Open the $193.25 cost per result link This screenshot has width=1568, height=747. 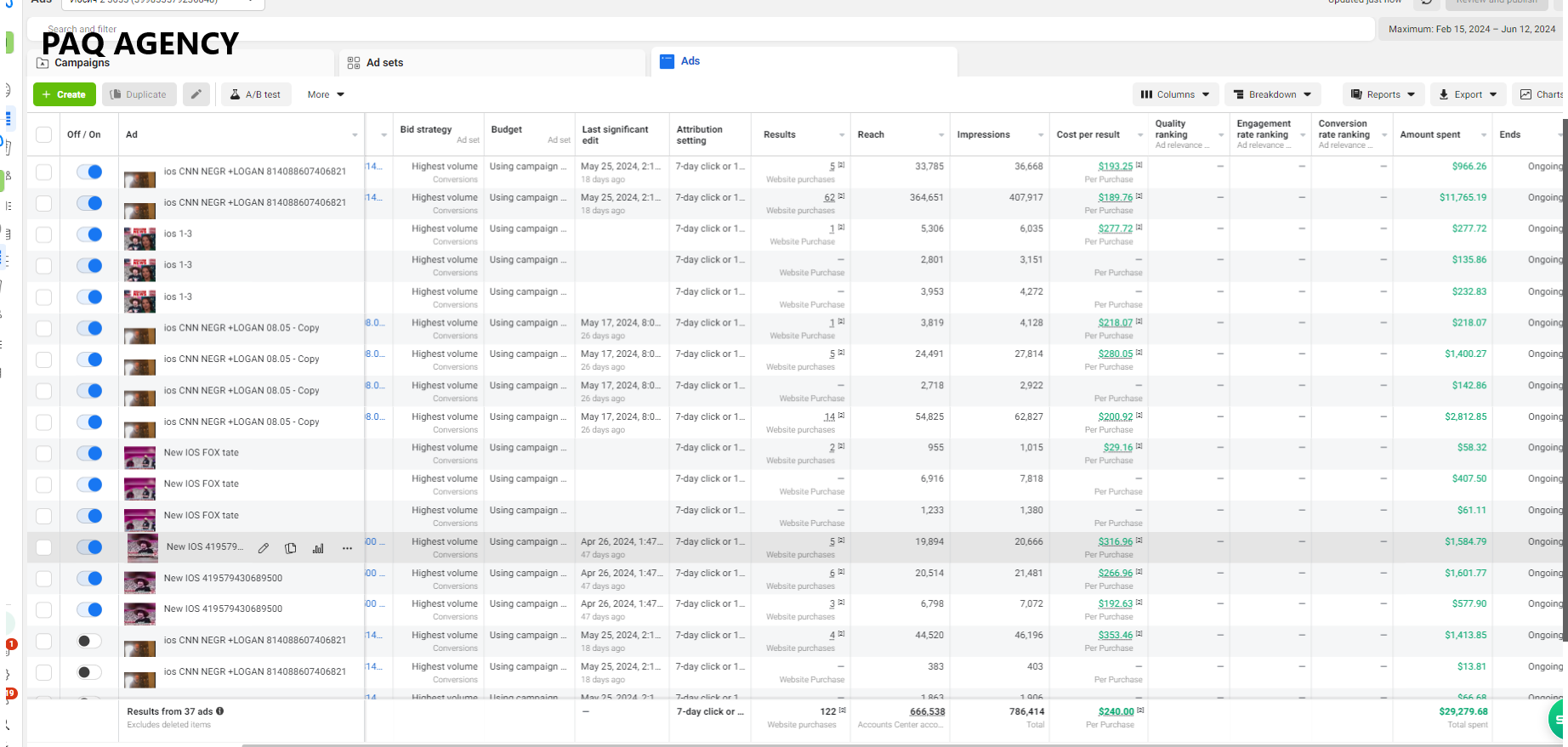click(x=1115, y=167)
